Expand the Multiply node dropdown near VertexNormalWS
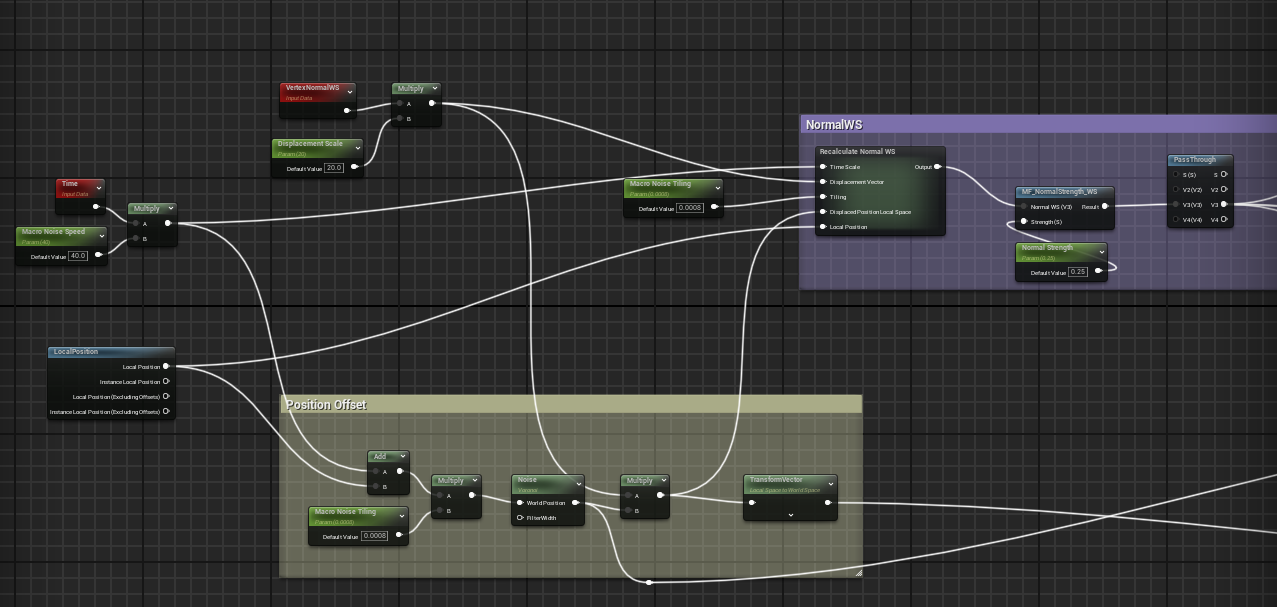 click(x=434, y=88)
